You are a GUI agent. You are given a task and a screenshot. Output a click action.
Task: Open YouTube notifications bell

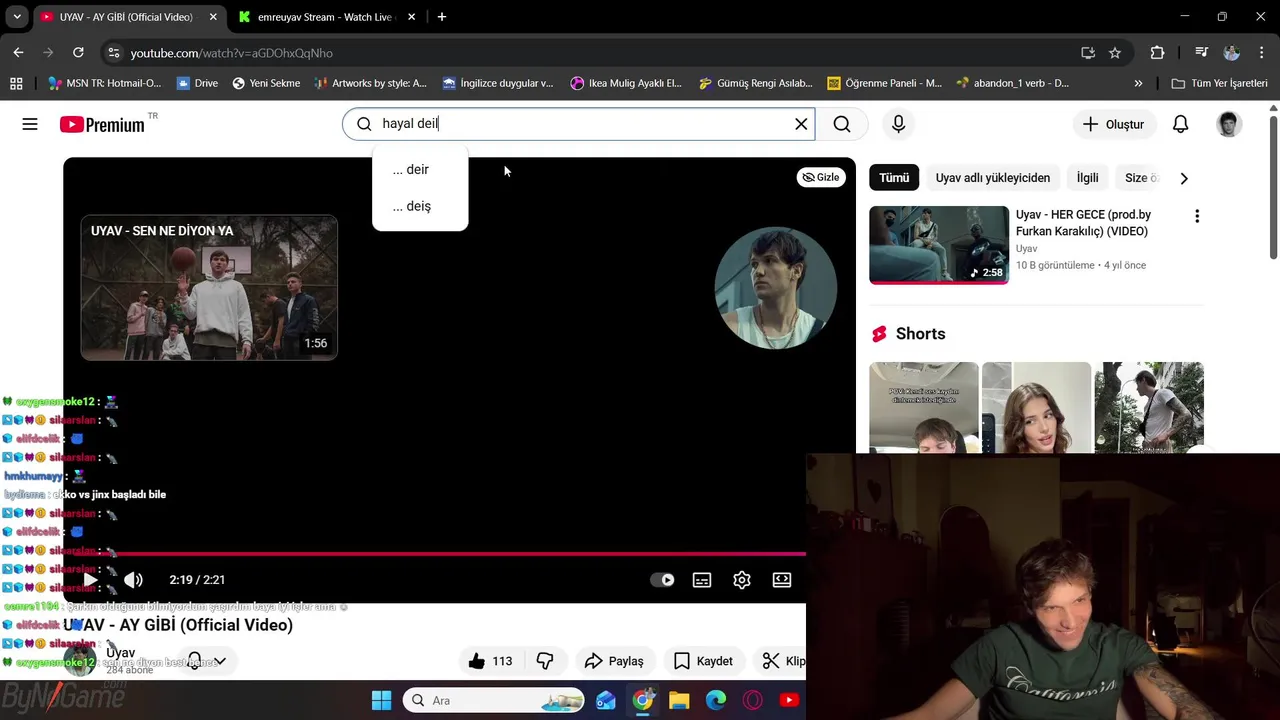pos(1180,124)
